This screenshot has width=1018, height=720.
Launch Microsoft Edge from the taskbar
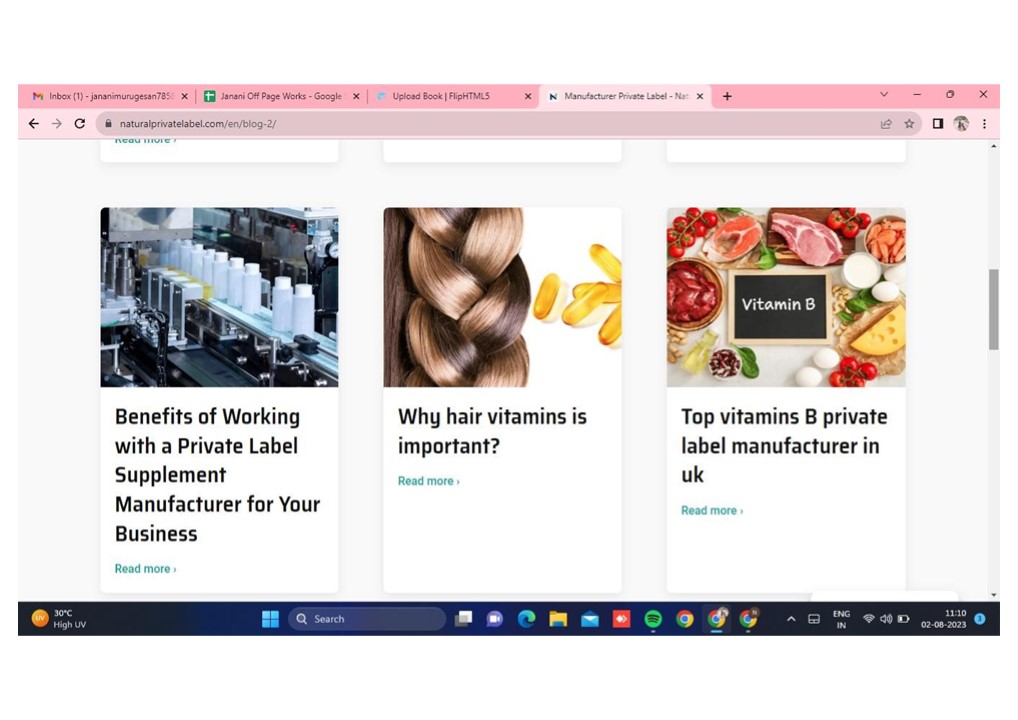527,619
